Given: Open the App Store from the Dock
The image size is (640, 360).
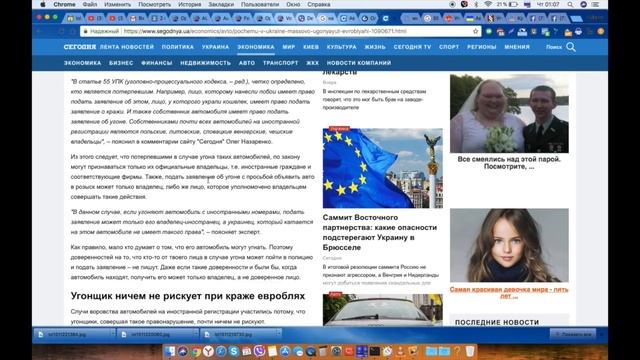Looking at the screenshot, I should coord(285,351).
